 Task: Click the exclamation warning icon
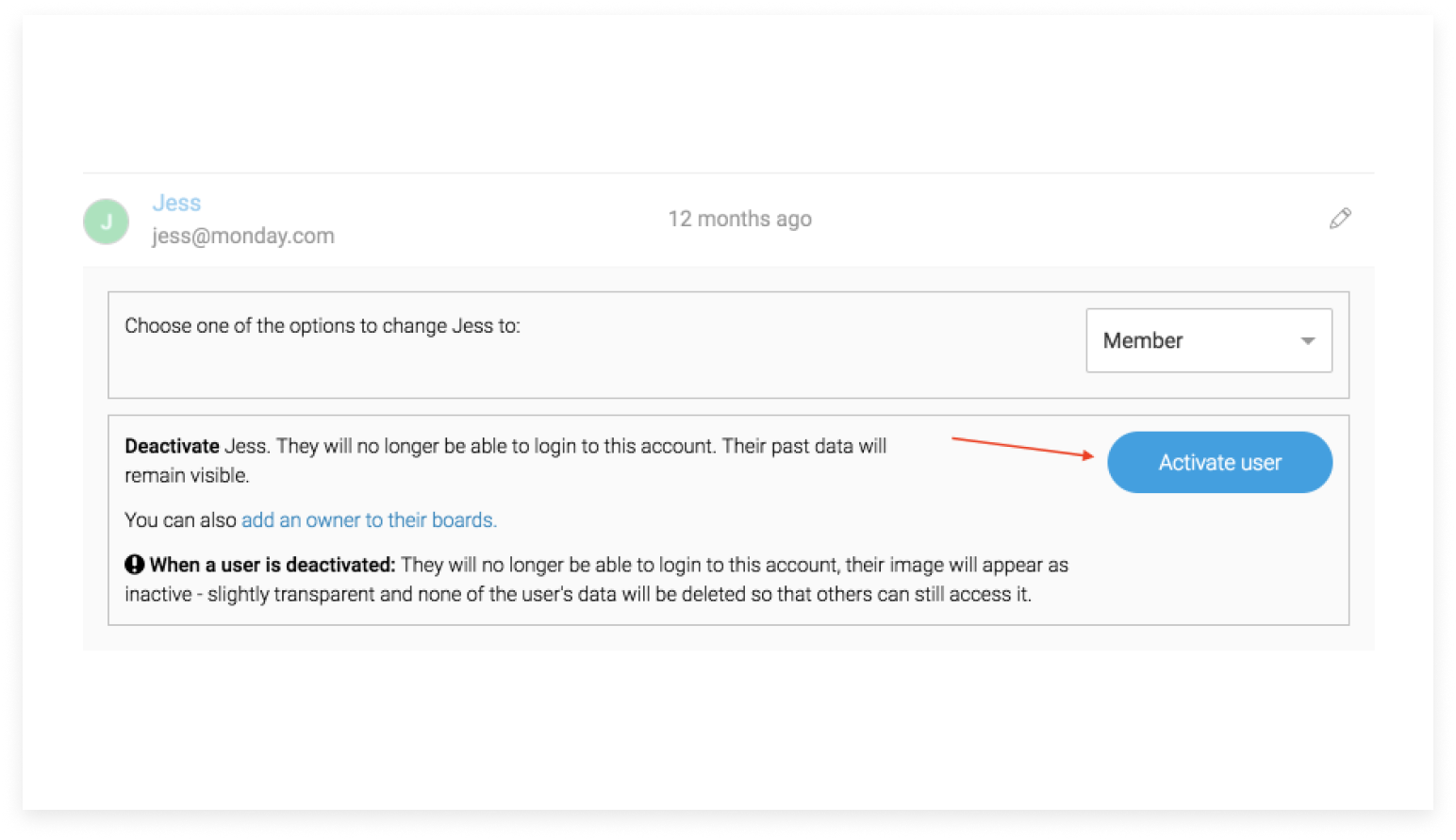tap(135, 565)
